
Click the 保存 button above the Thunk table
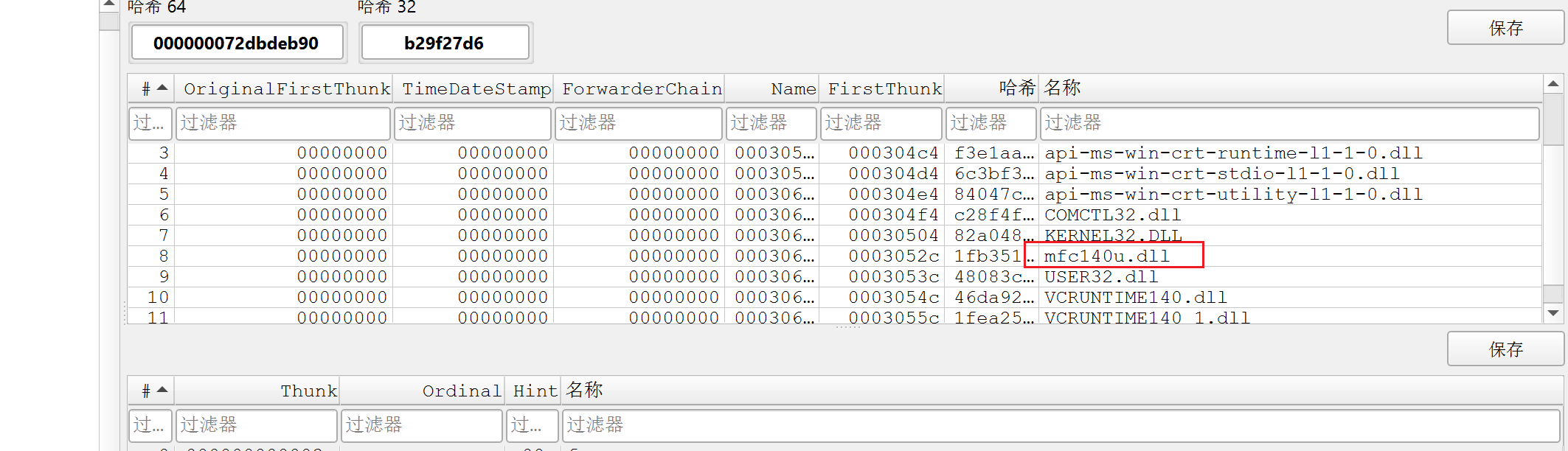click(x=1505, y=349)
